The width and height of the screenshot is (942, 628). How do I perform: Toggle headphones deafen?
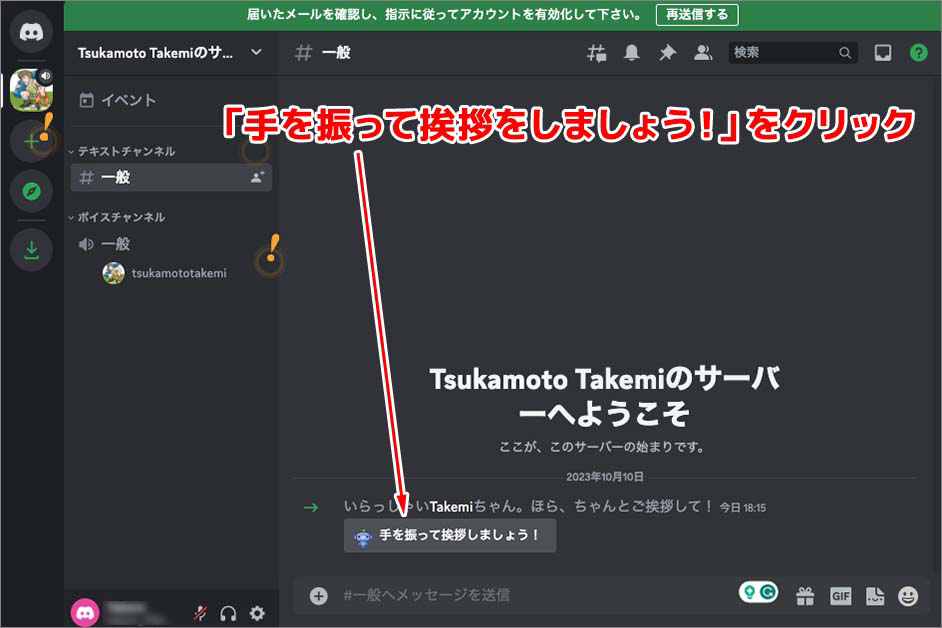pyautogui.click(x=228, y=613)
